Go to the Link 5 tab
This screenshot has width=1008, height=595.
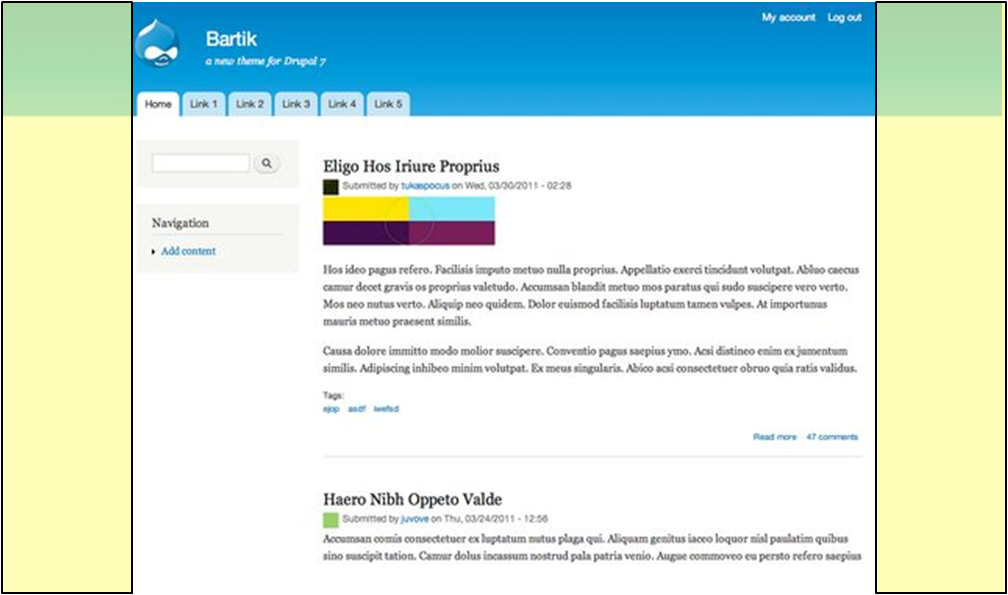tap(388, 104)
